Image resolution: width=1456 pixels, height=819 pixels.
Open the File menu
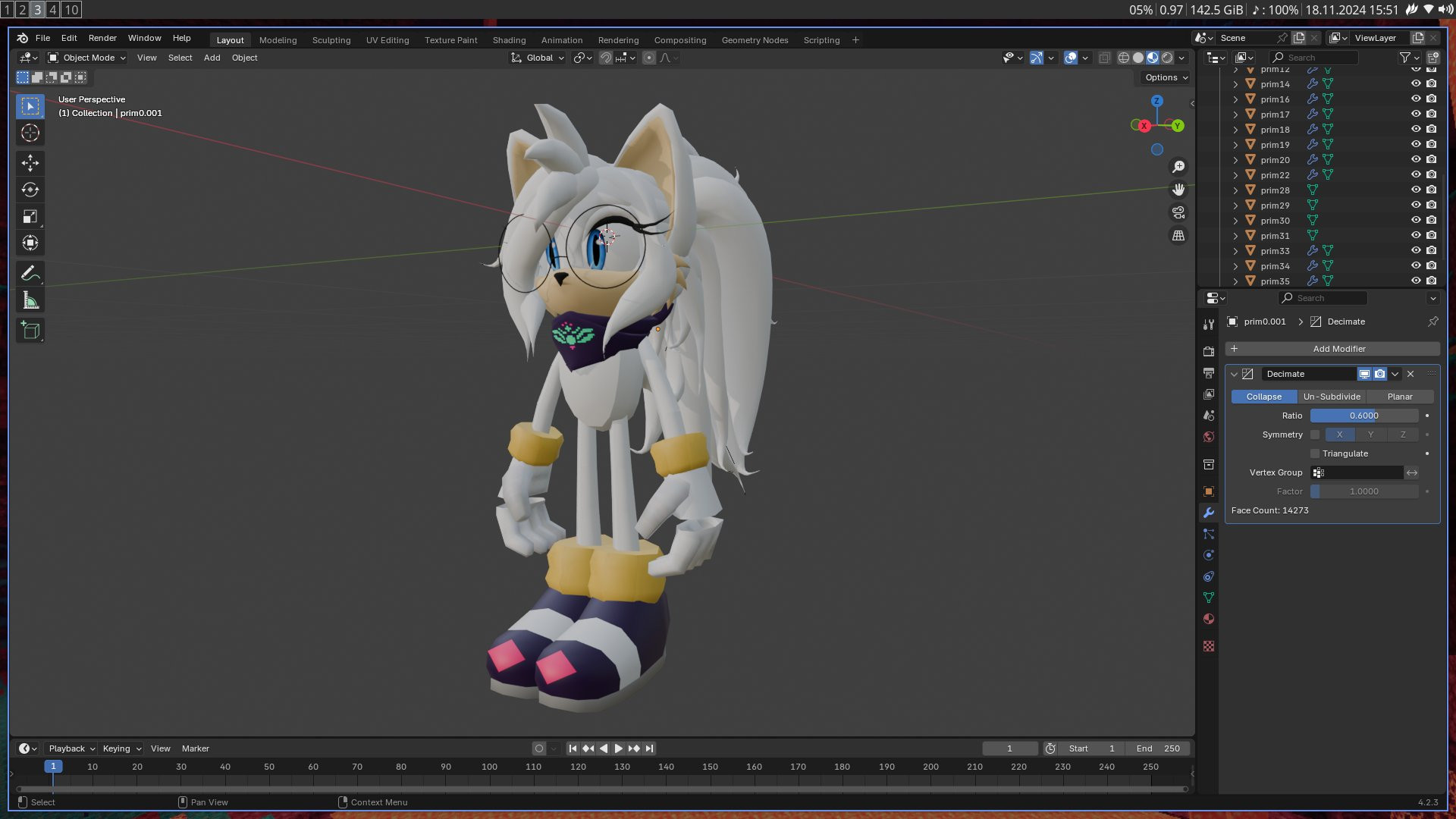click(42, 38)
